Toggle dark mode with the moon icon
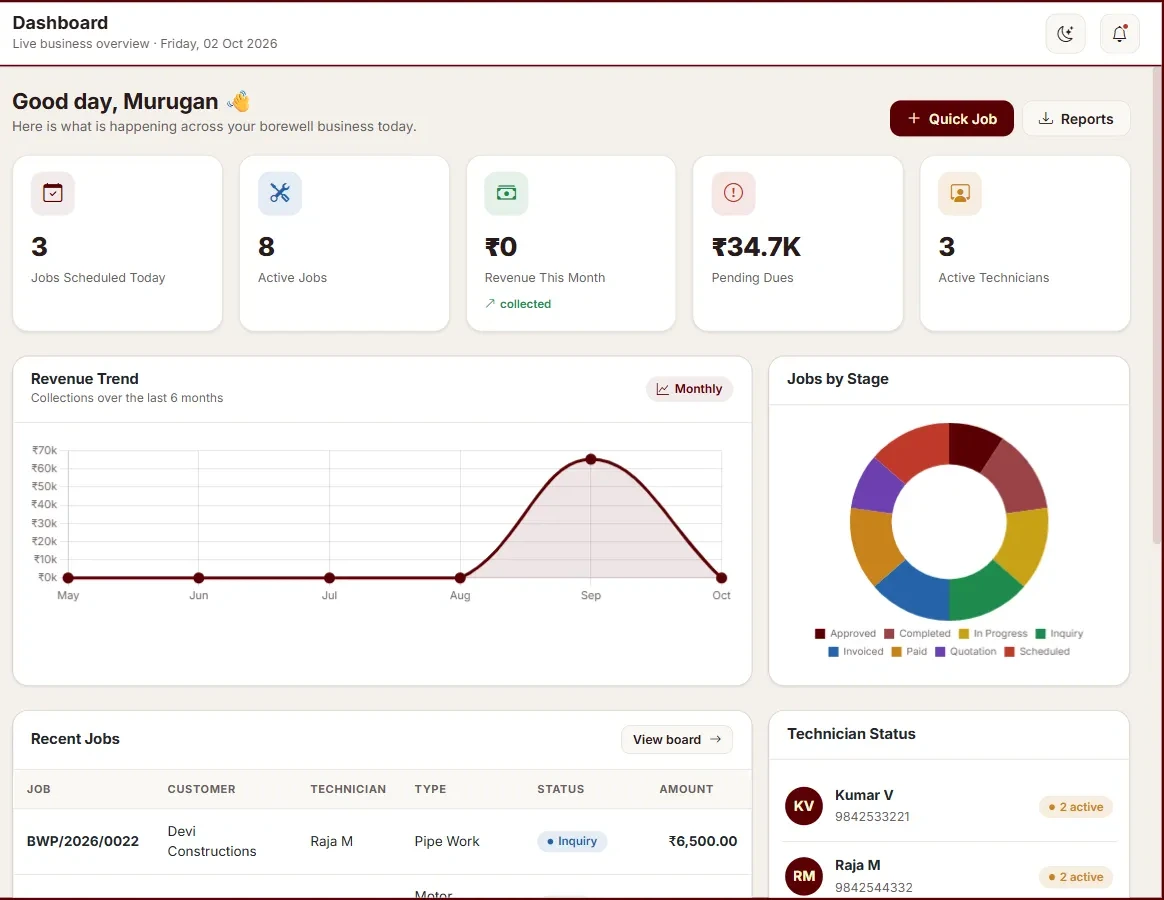This screenshot has width=1164, height=900. point(1065,33)
